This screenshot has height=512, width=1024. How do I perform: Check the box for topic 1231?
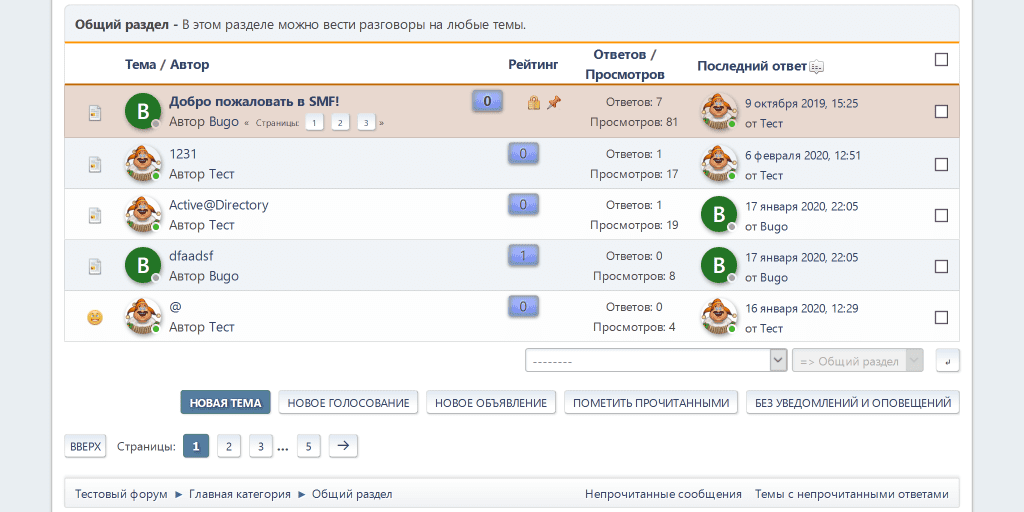(941, 164)
